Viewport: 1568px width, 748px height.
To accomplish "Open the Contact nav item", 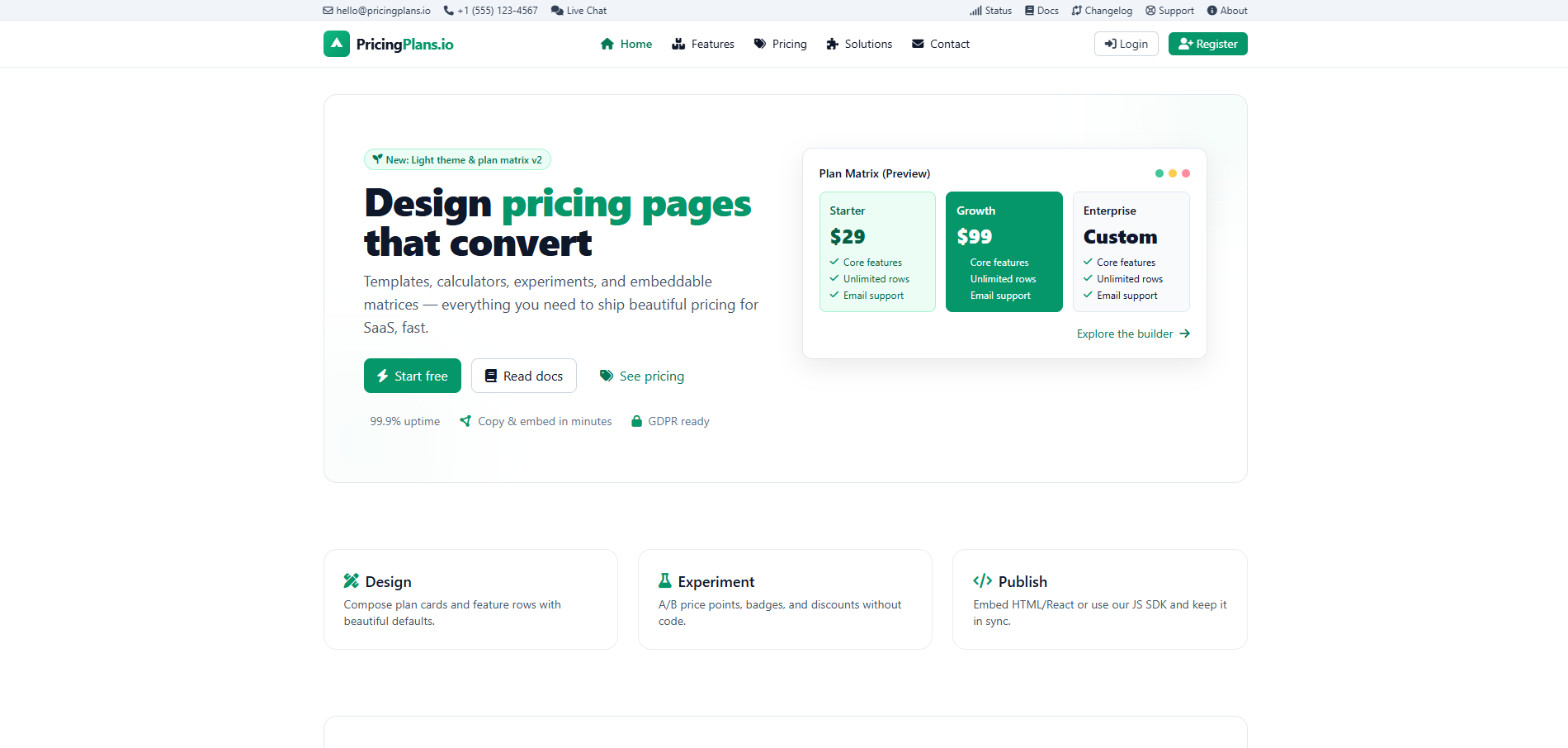I will 941,44.
